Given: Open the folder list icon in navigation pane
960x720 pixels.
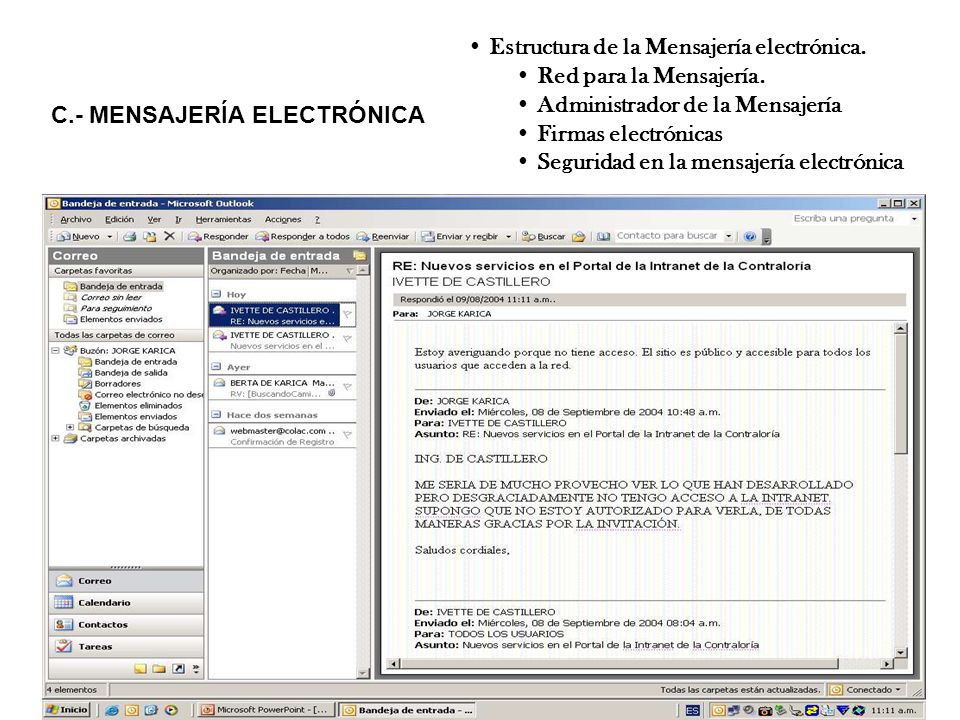Looking at the screenshot, I should pyautogui.click(x=159, y=669).
